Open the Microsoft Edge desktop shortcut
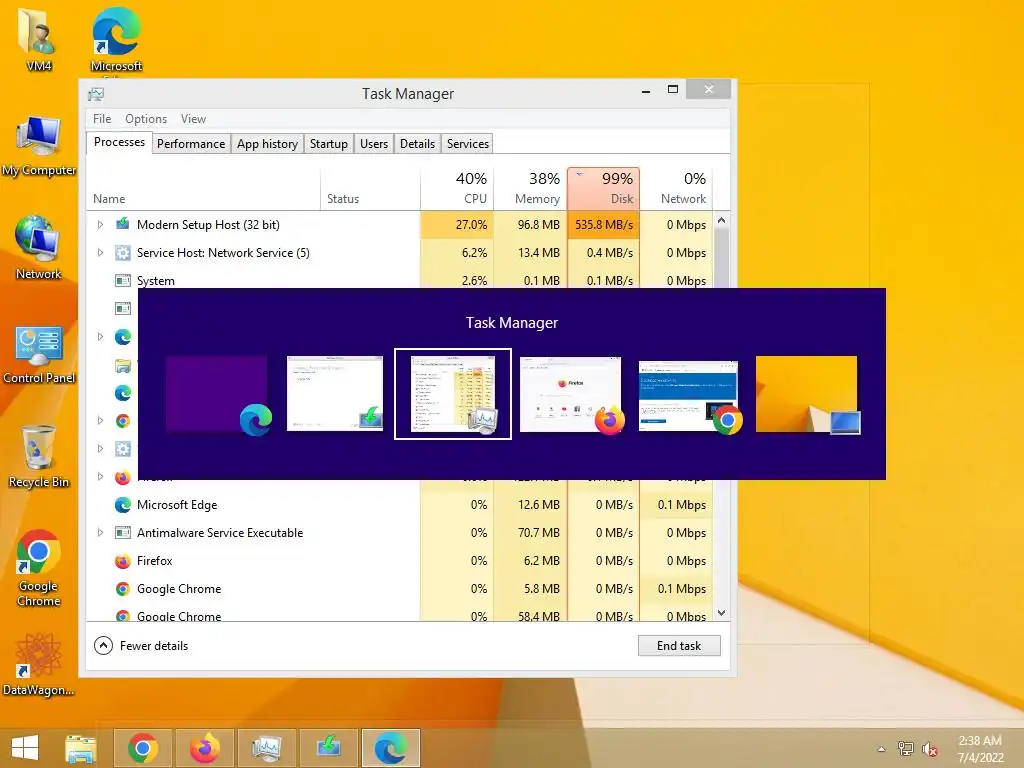The width and height of the screenshot is (1024, 768). pos(116,39)
